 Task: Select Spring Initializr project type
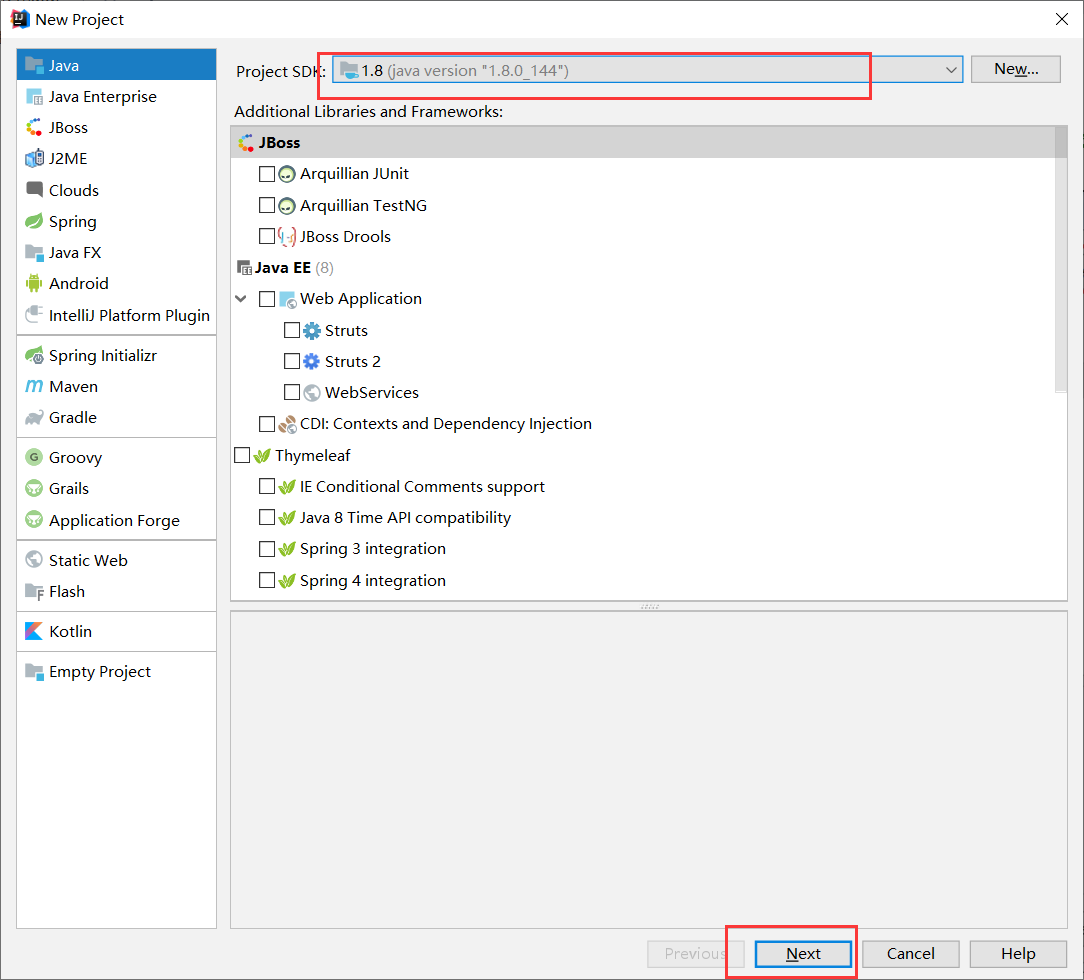[116, 355]
